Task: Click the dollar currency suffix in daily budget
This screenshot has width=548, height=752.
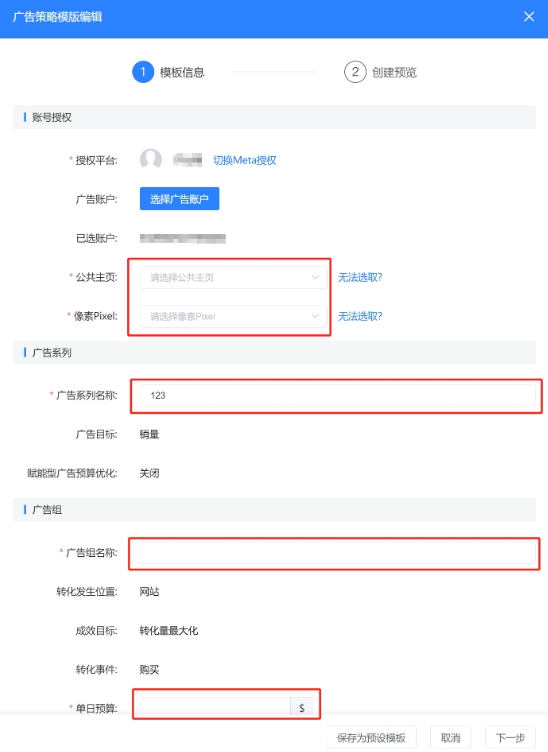Action: click(302, 708)
